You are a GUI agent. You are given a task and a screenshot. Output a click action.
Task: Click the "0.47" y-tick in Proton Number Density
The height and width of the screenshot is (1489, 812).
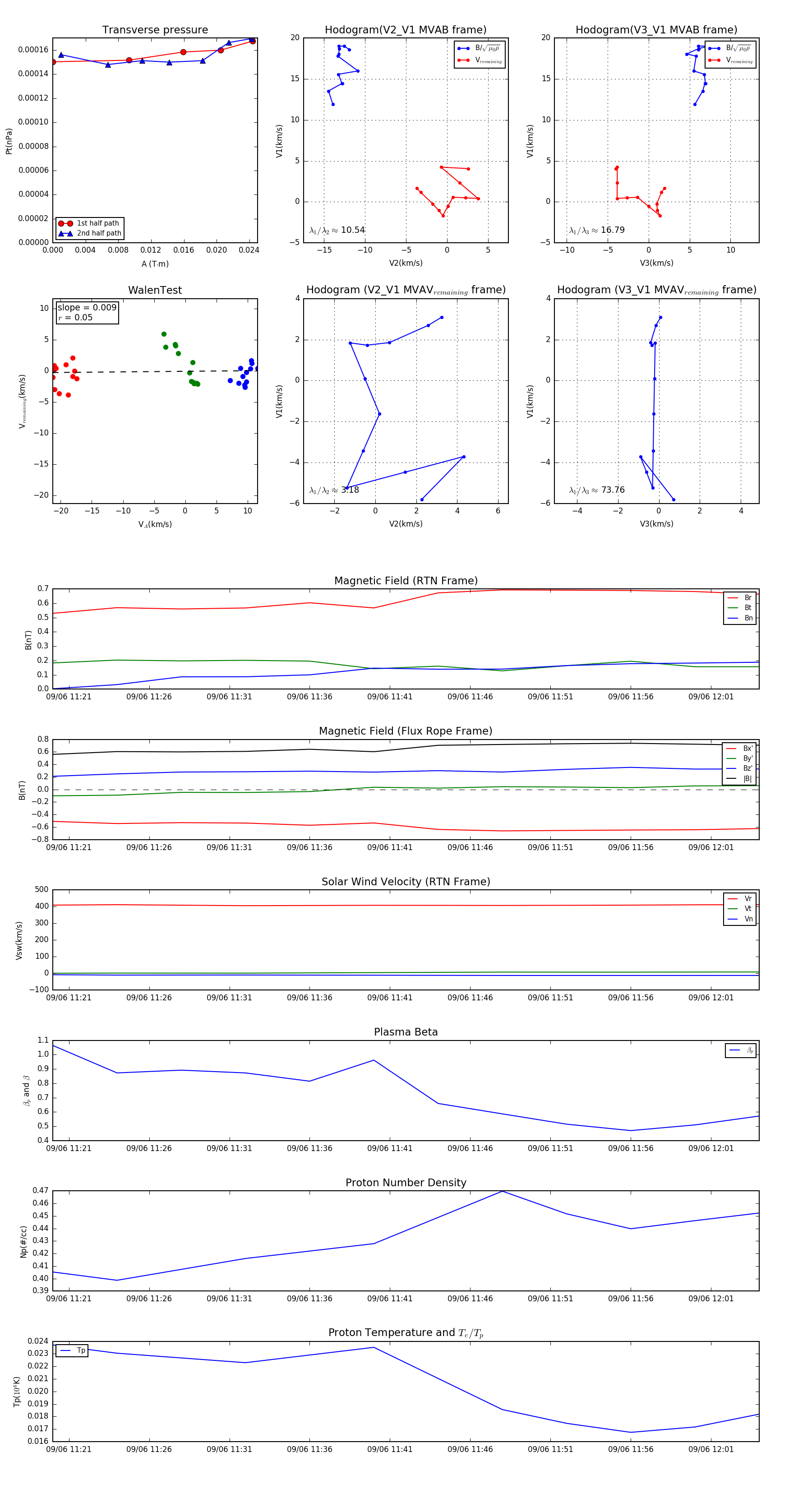point(41,1191)
